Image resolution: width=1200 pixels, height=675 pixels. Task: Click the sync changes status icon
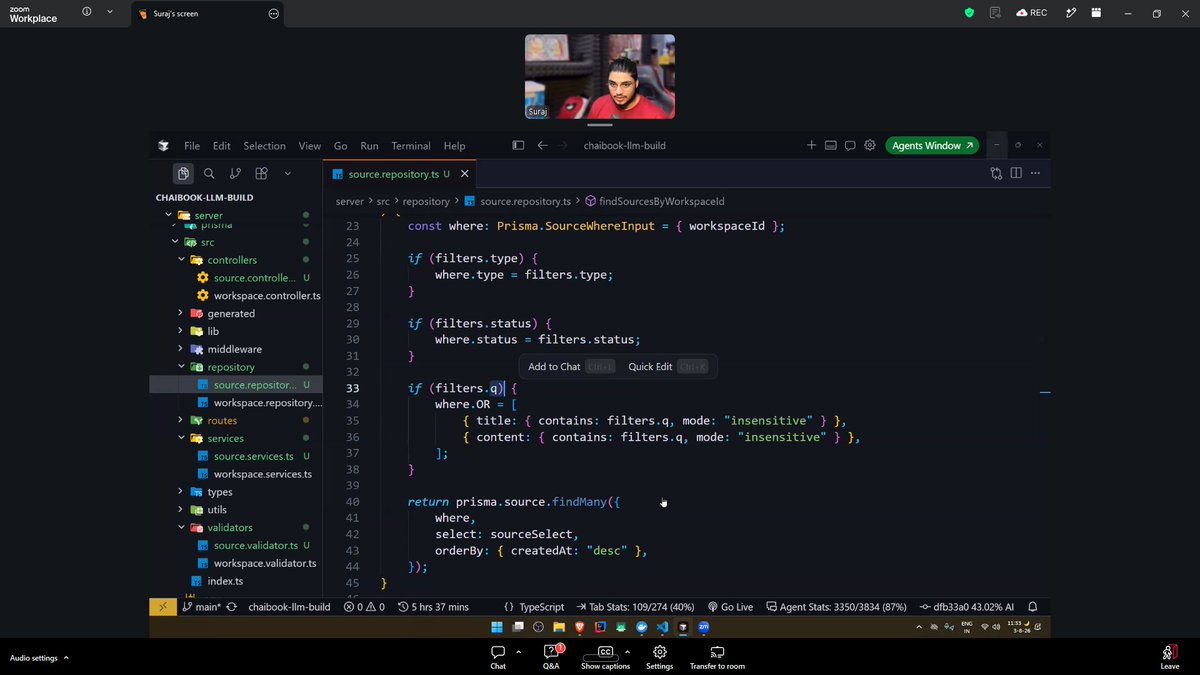(x=232, y=607)
